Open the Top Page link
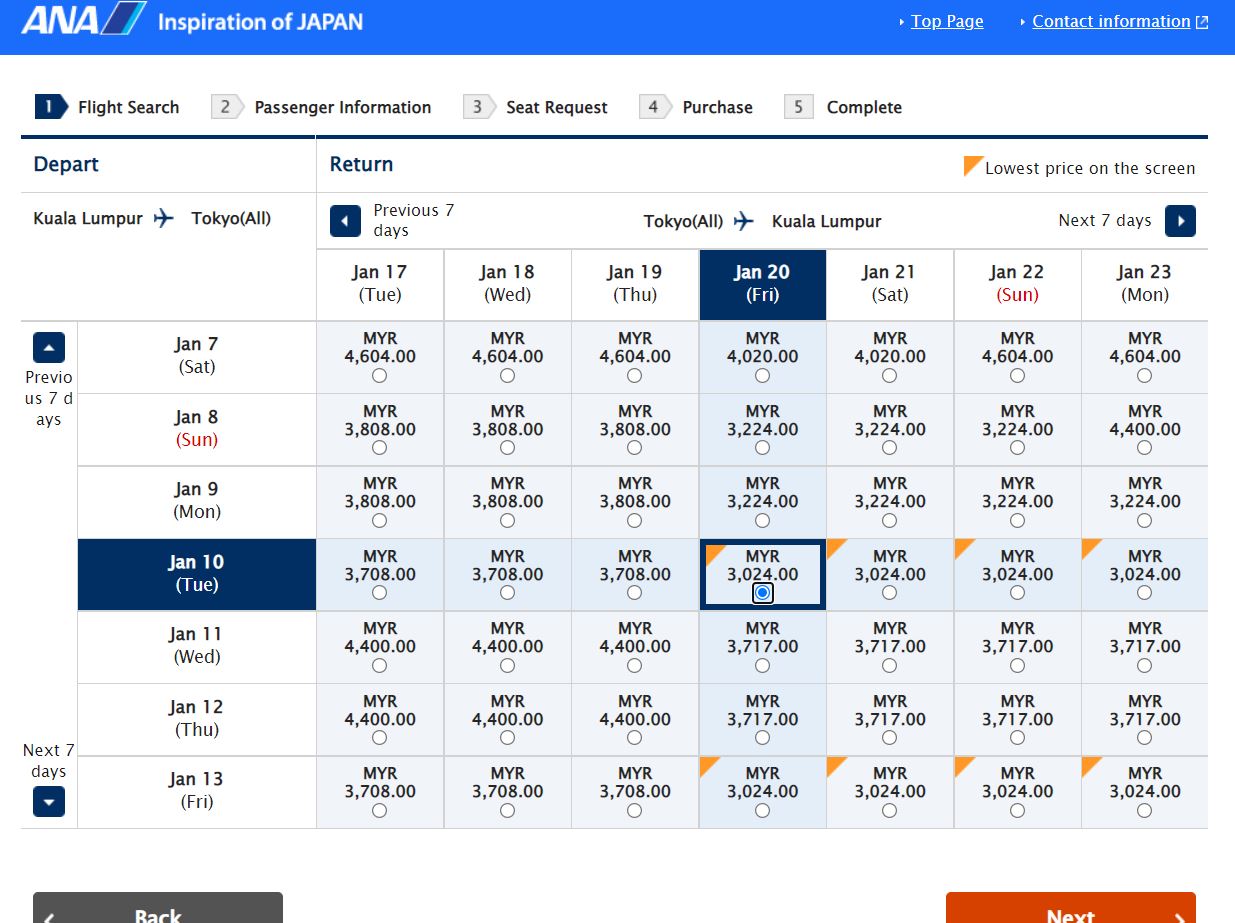The height and width of the screenshot is (923, 1235). click(x=947, y=21)
